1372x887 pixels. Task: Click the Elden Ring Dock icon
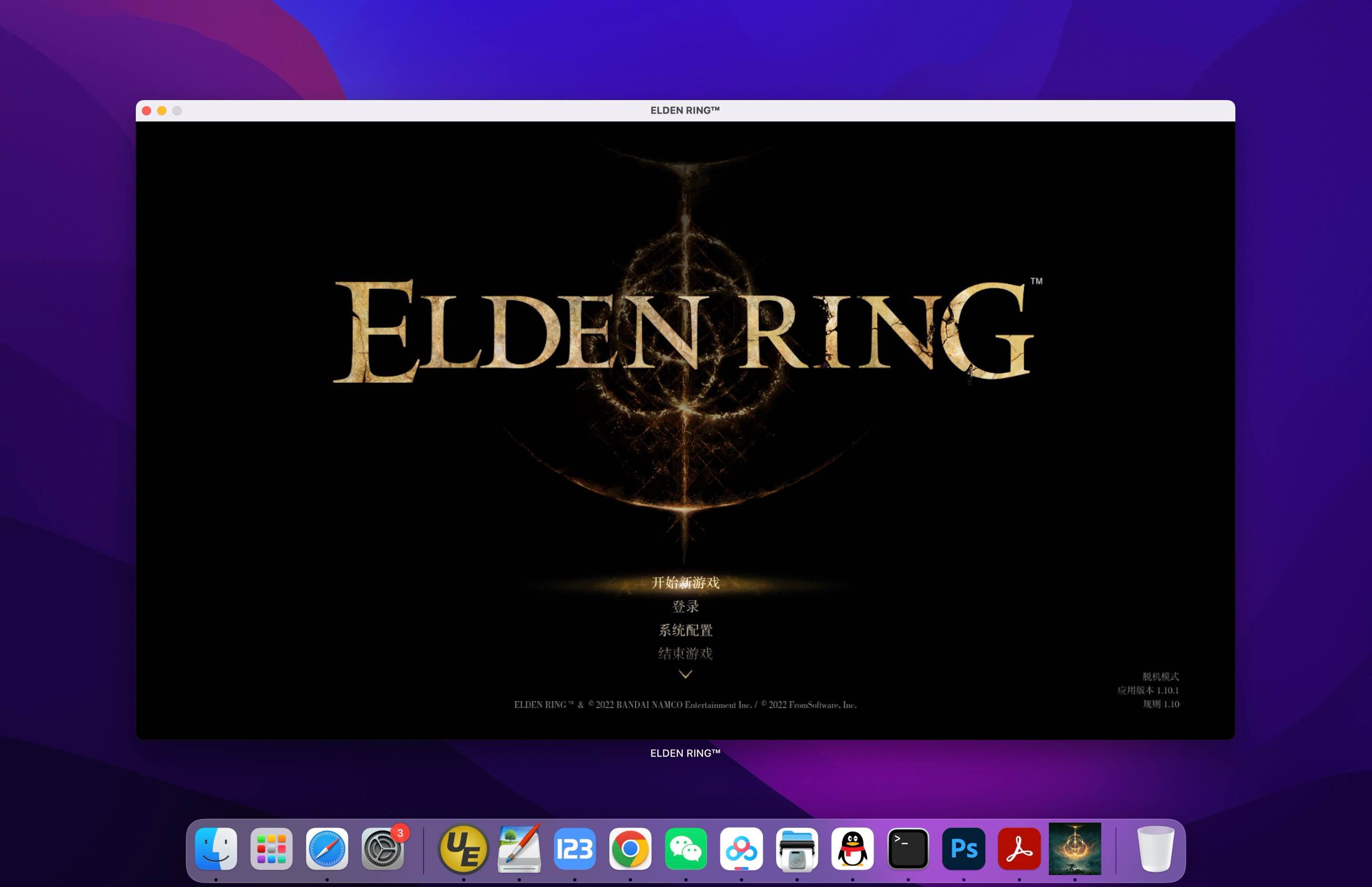click(x=1075, y=848)
